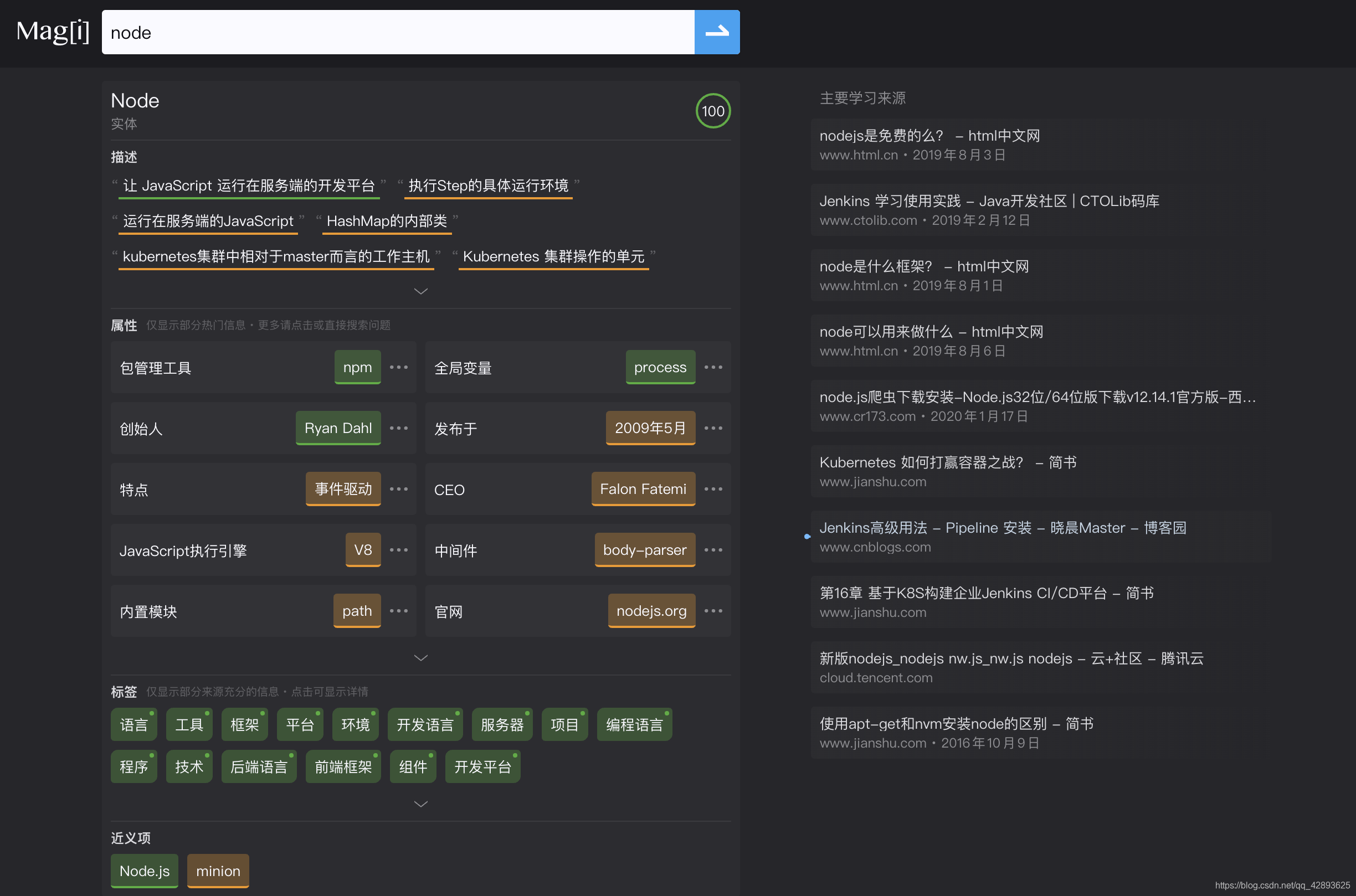Screen dimensions: 1356x896
Task: Expand the 标签 section chevron
Action: [x=421, y=804]
